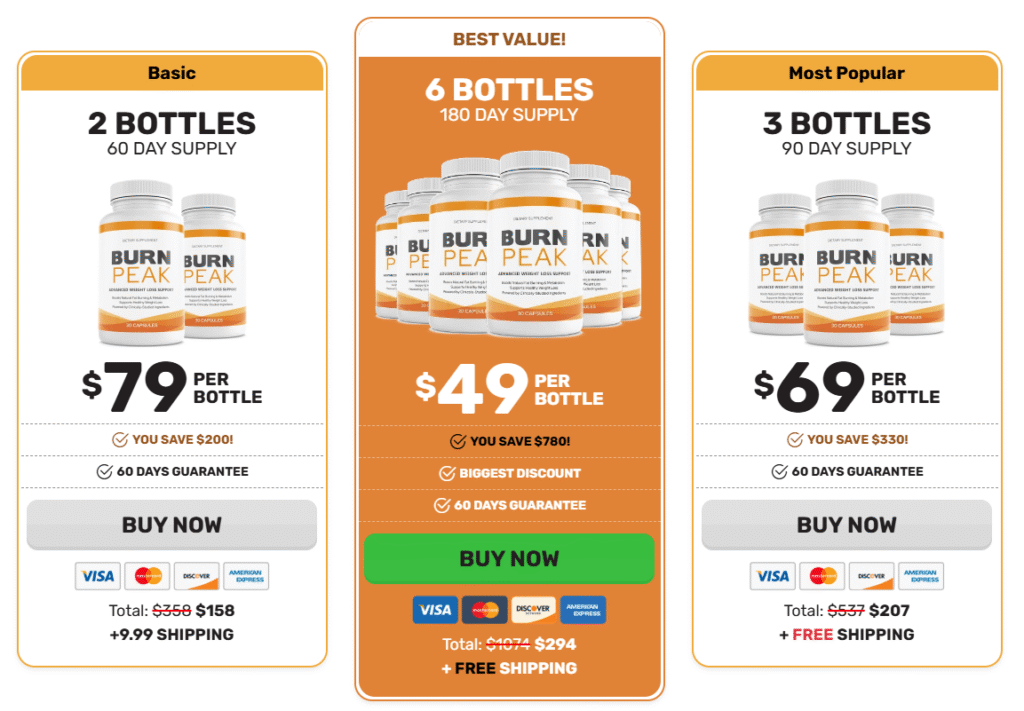Click American Express icon in 3 Bottles package

920,576
